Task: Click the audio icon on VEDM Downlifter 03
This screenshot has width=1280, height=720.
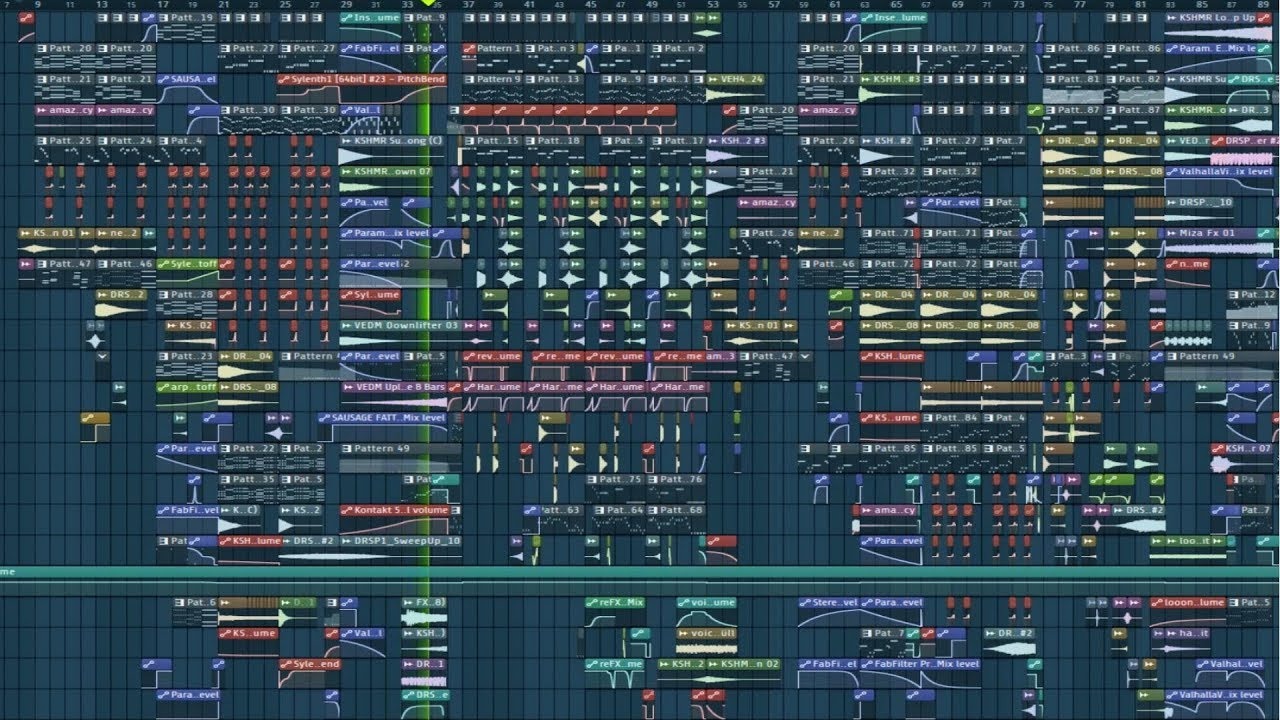Action: pos(347,325)
